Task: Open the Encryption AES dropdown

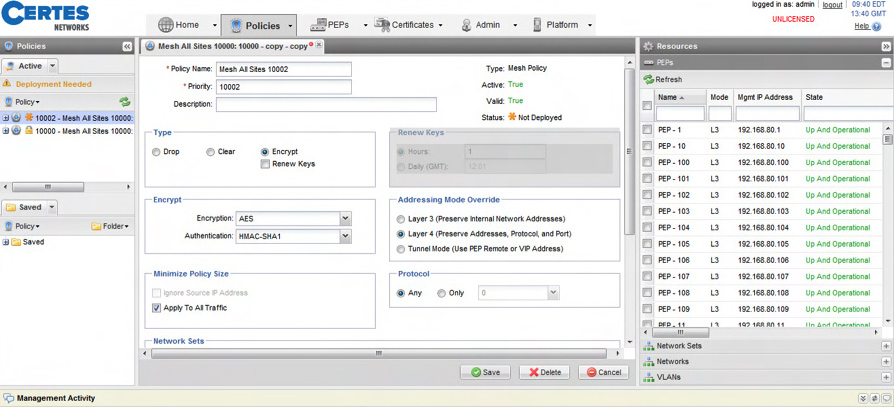Action: click(x=345, y=218)
